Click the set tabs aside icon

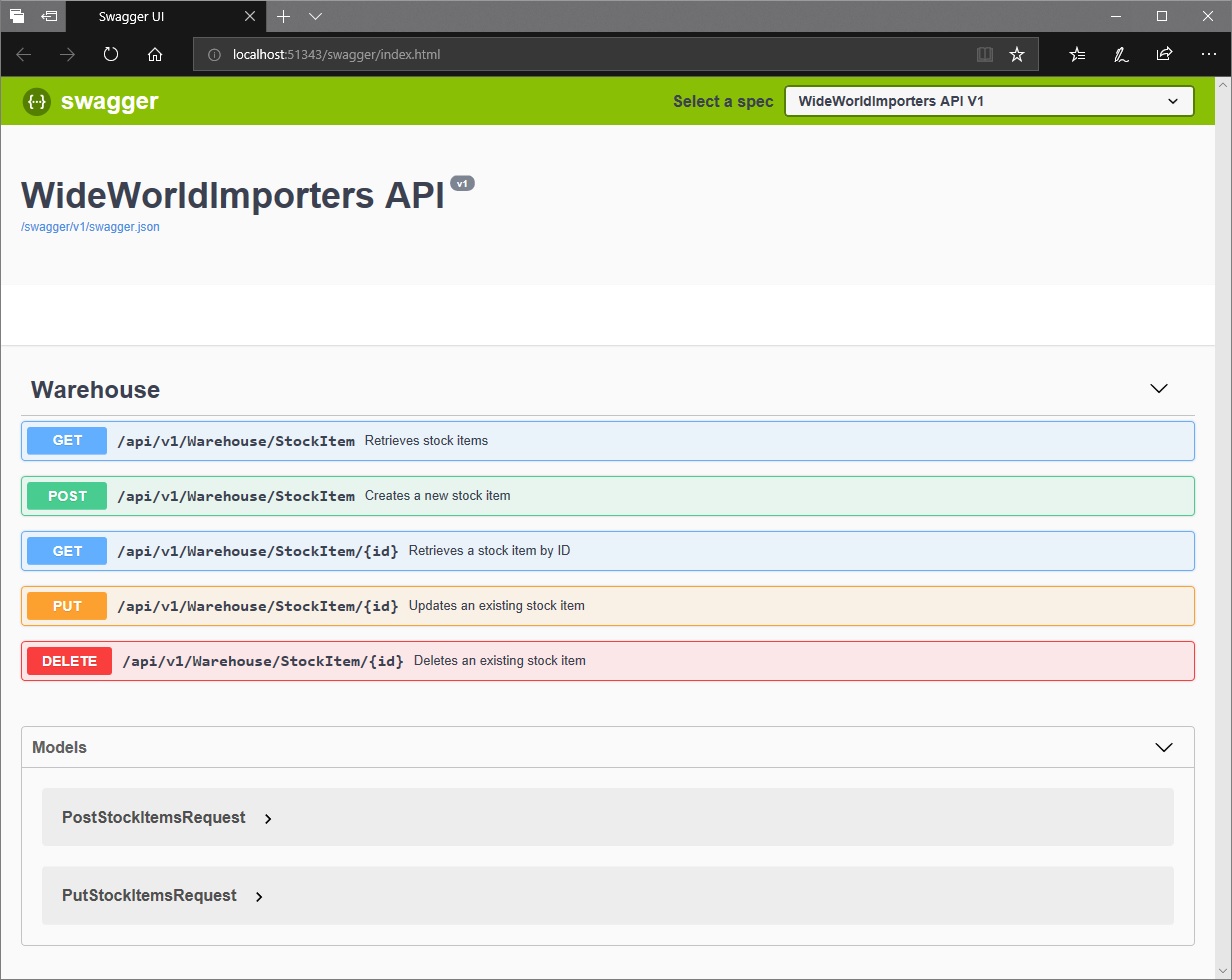pyautogui.click(x=49, y=16)
